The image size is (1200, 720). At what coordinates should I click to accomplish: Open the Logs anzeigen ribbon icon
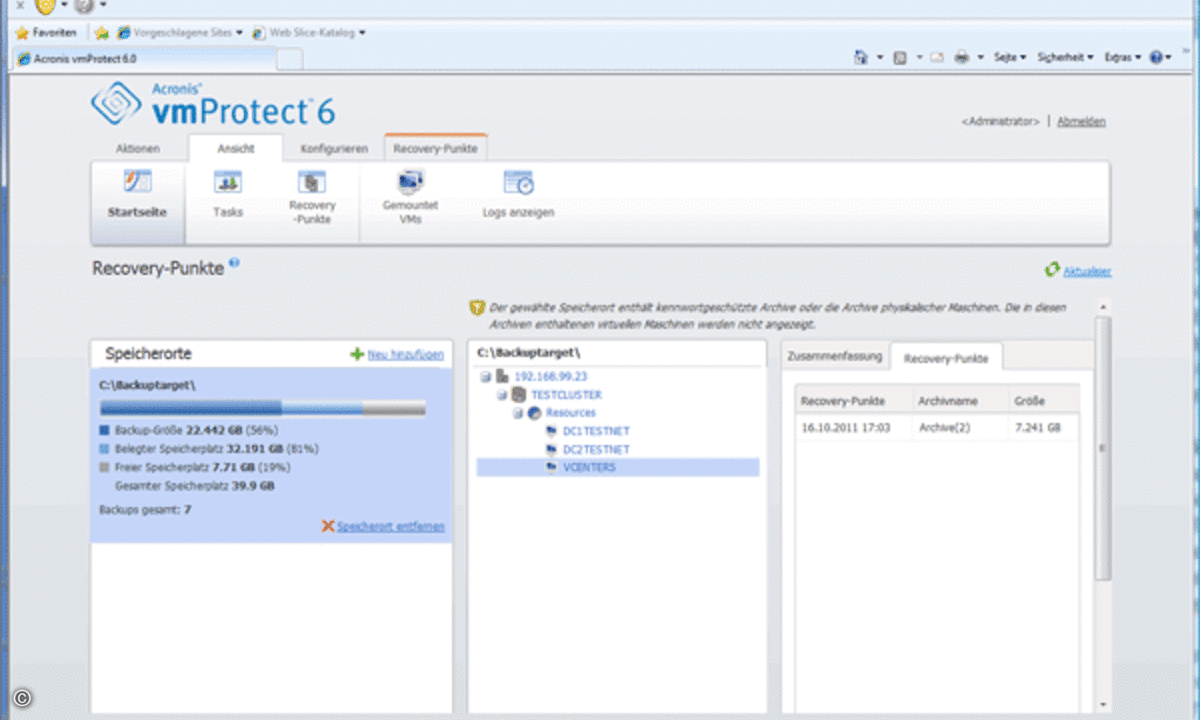click(x=518, y=183)
